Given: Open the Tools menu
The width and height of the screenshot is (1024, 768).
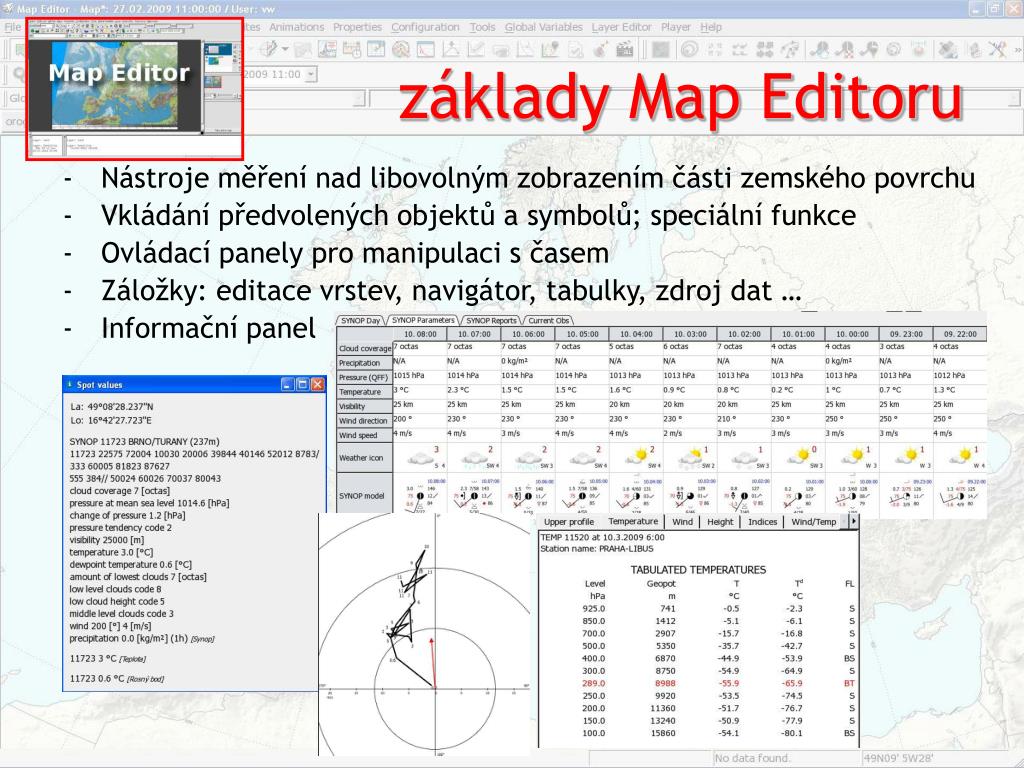Looking at the screenshot, I should coord(482,27).
